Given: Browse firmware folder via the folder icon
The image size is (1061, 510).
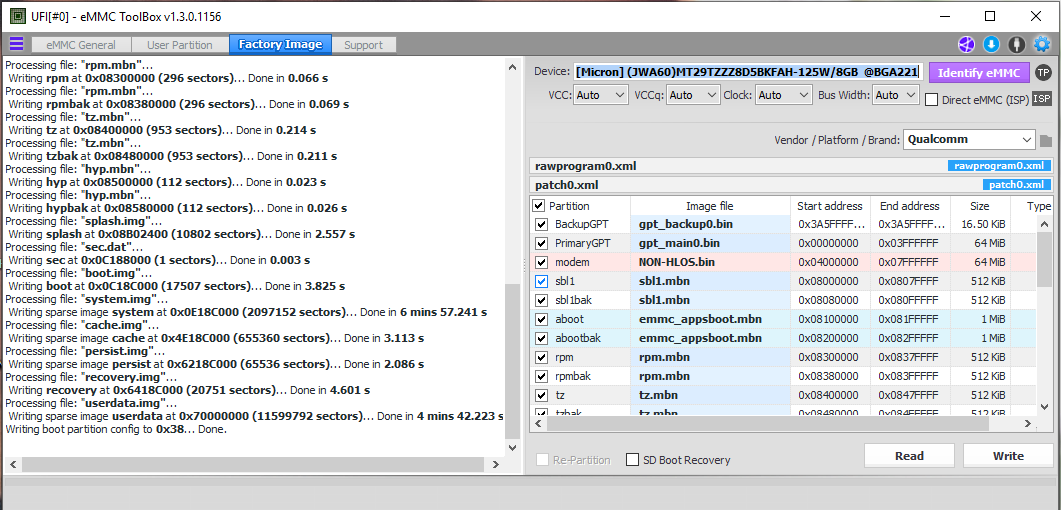Looking at the screenshot, I should click(1046, 141).
